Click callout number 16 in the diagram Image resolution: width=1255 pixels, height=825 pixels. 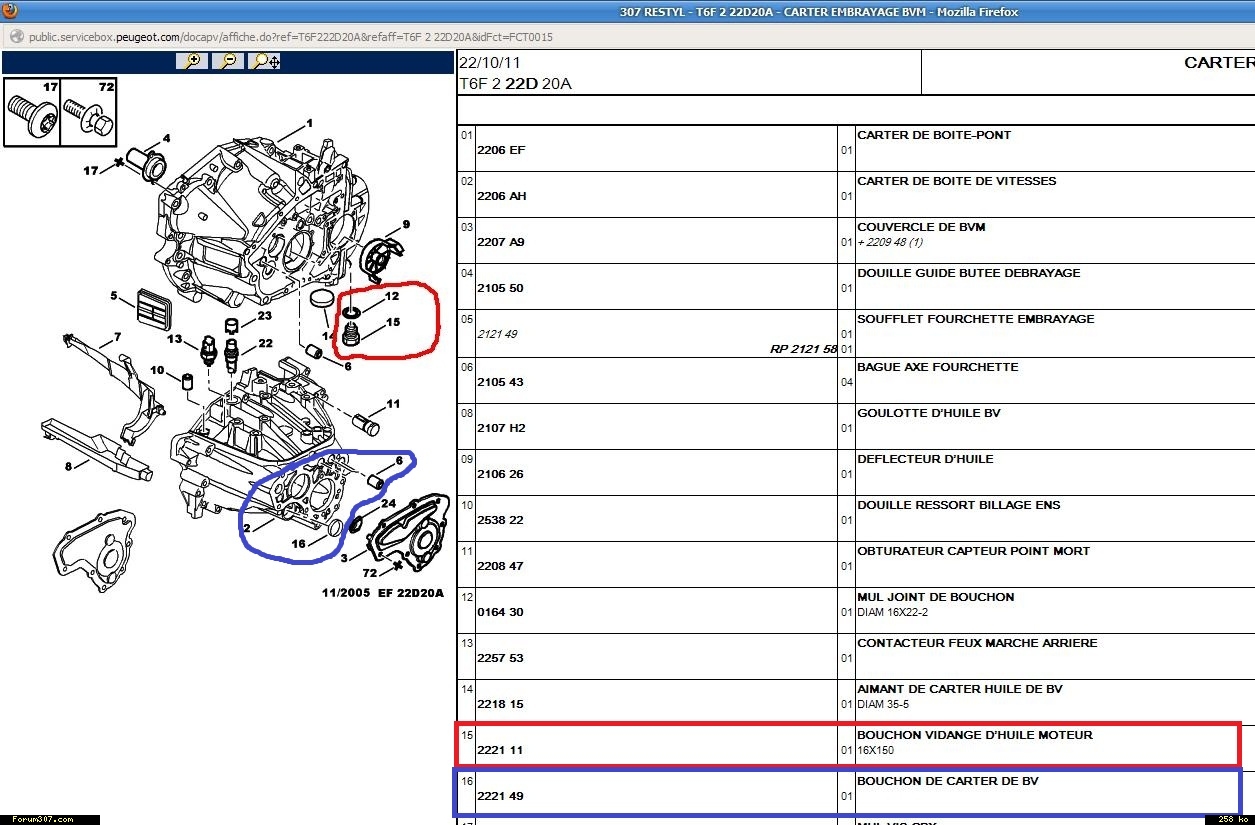click(298, 544)
